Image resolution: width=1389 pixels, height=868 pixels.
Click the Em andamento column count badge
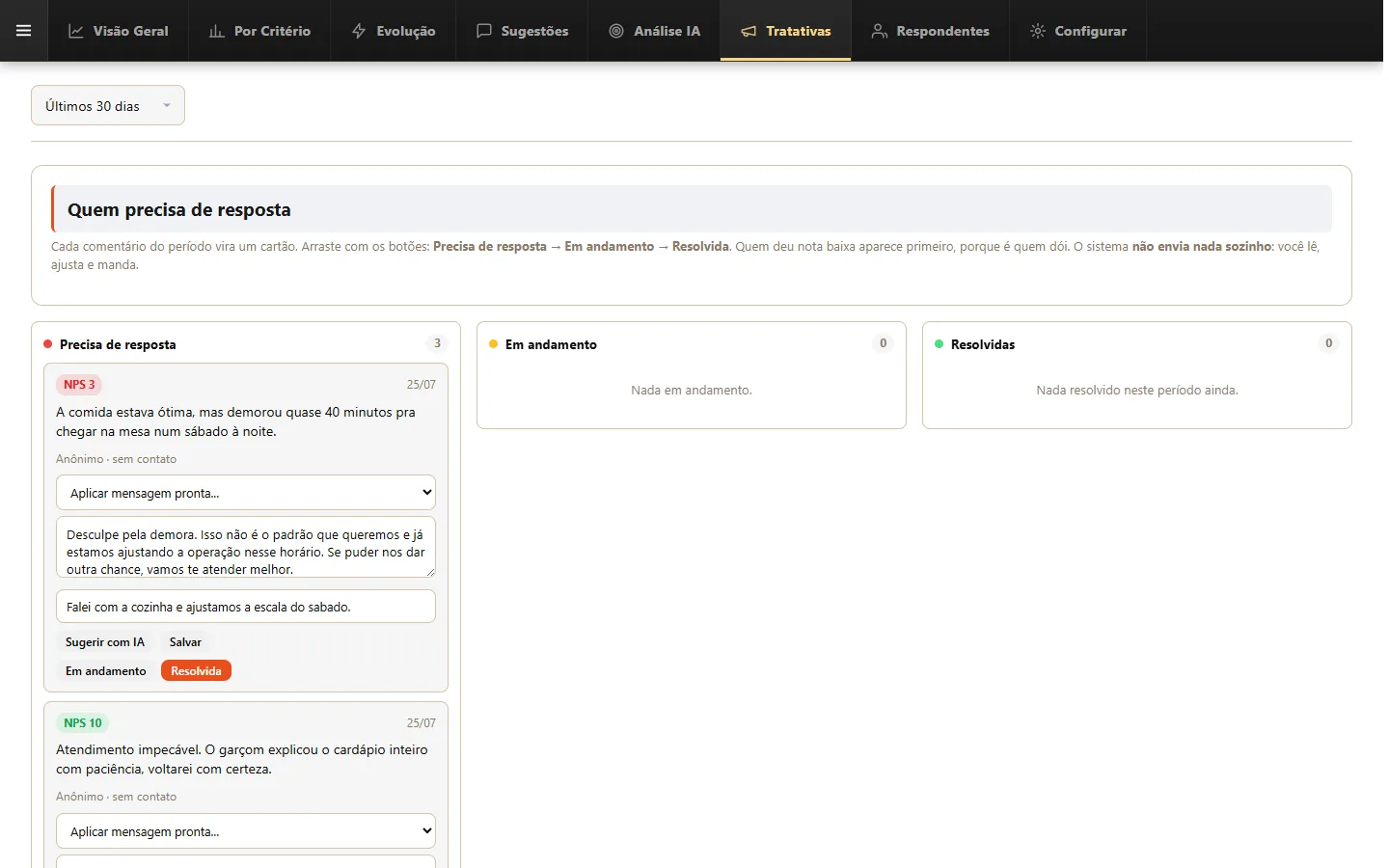coord(883,343)
